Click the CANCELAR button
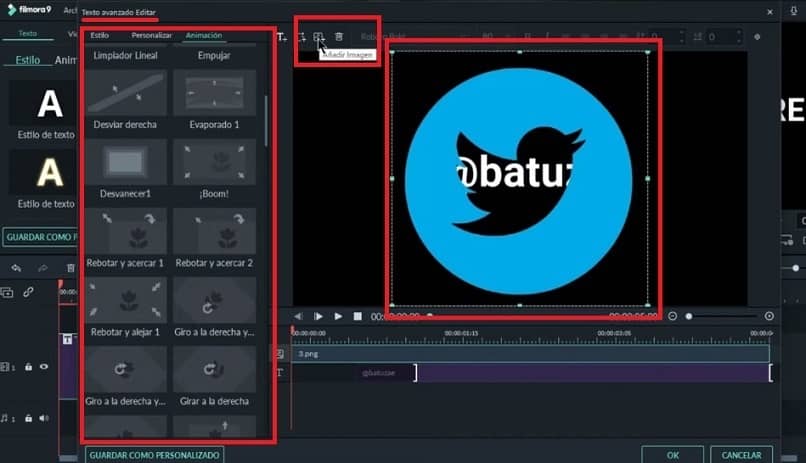 click(x=741, y=455)
